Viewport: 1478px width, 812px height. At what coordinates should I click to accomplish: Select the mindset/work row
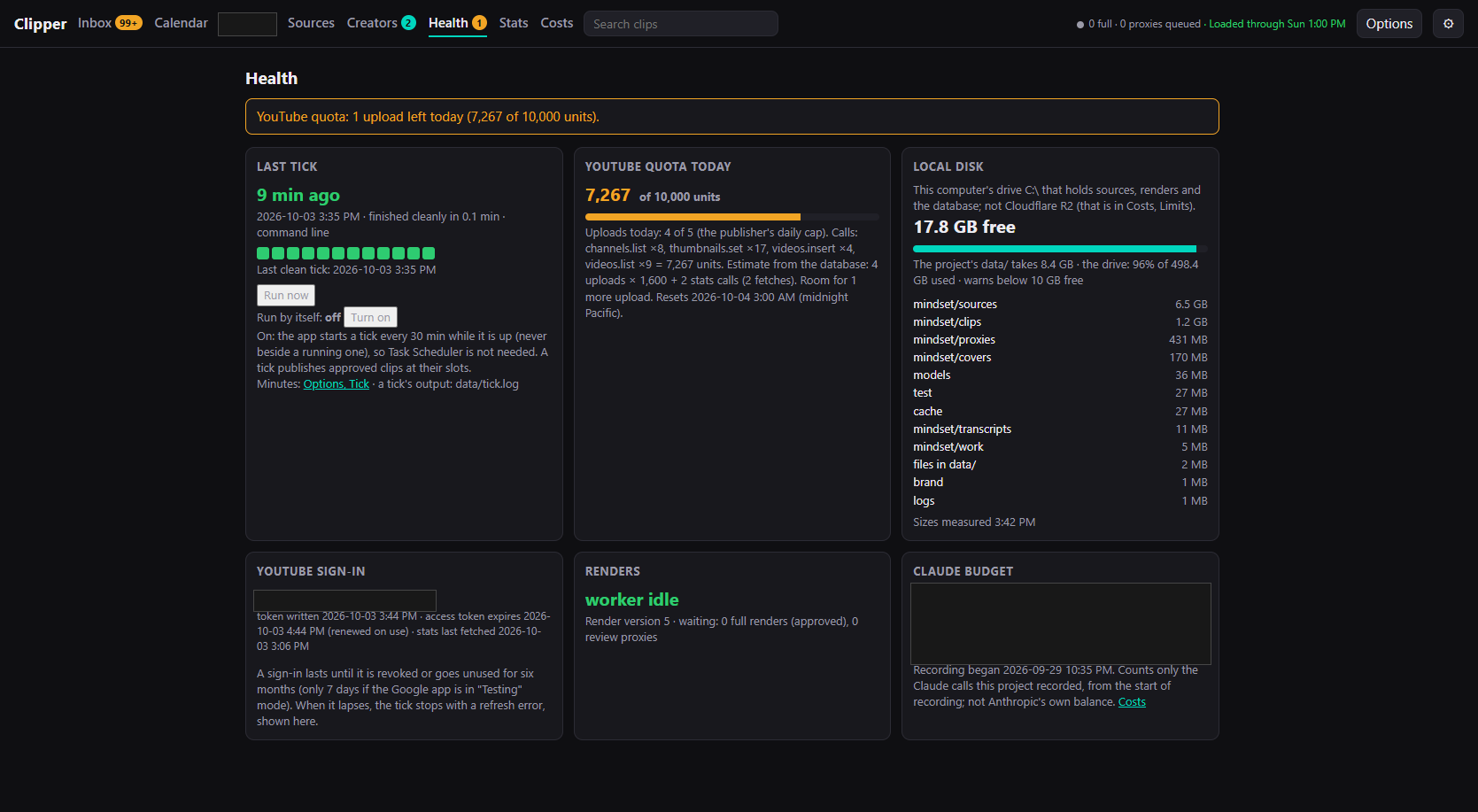pos(1060,446)
